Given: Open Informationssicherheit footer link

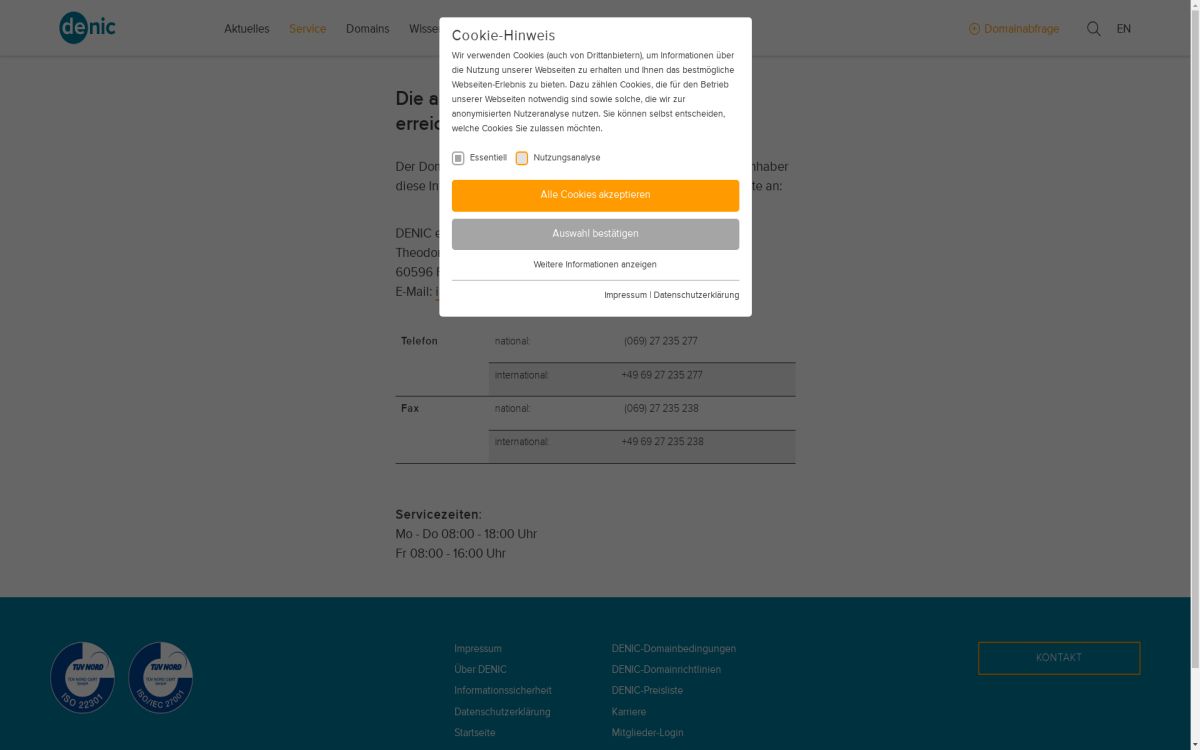Looking at the screenshot, I should pyautogui.click(x=502, y=691).
